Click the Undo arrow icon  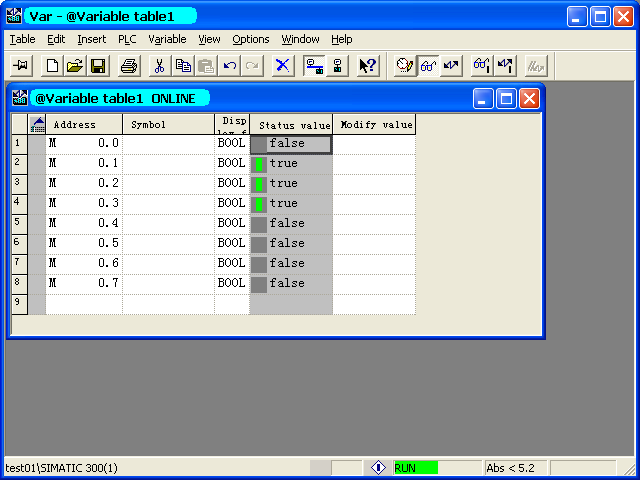coord(229,66)
